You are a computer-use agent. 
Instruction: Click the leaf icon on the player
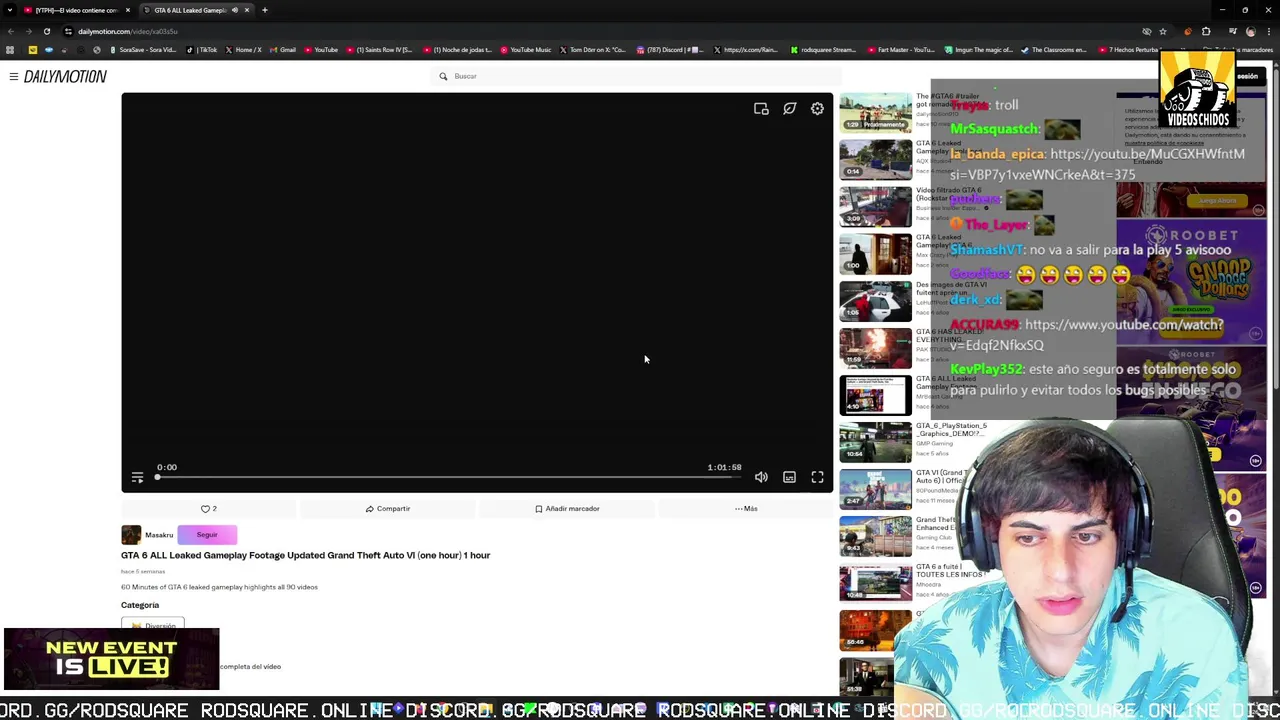click(x=789, y=109)
